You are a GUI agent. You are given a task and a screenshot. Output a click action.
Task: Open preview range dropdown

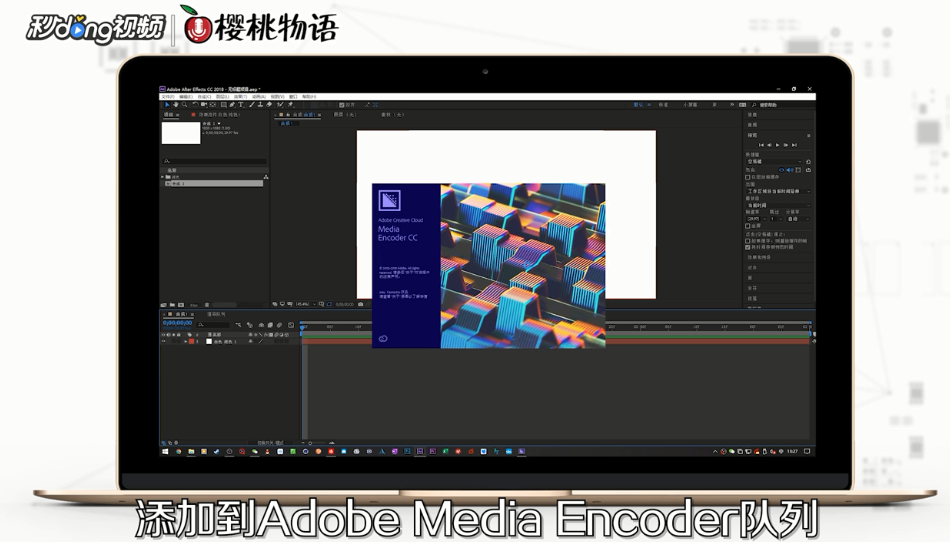(x=779, y=191)
